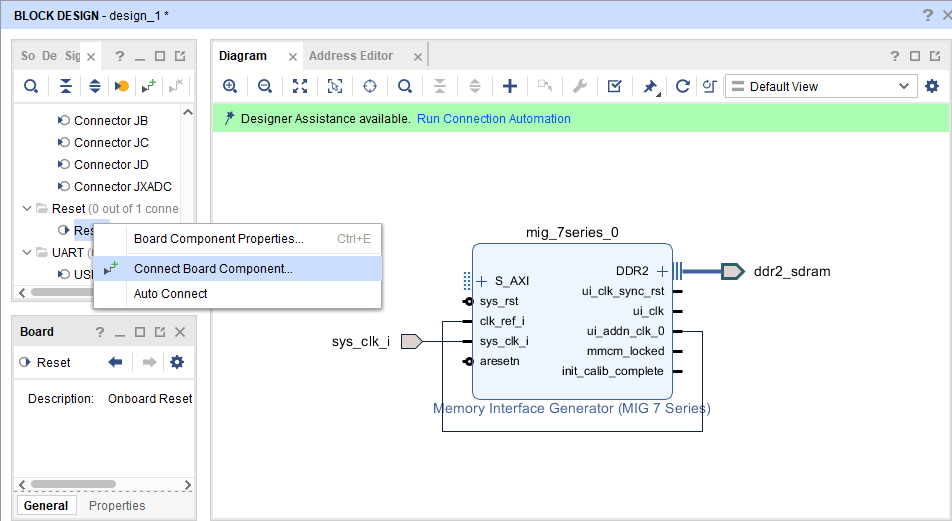Click the zoom fit expand icon

pos(299,86)
